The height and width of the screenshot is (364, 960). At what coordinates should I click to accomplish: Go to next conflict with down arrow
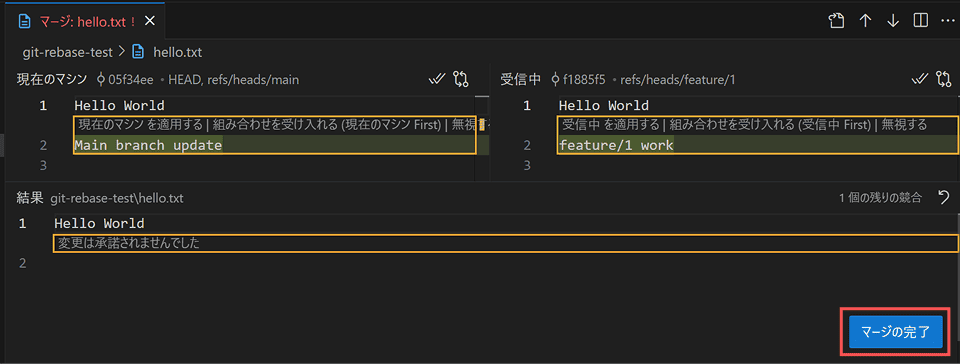(893, 21)
